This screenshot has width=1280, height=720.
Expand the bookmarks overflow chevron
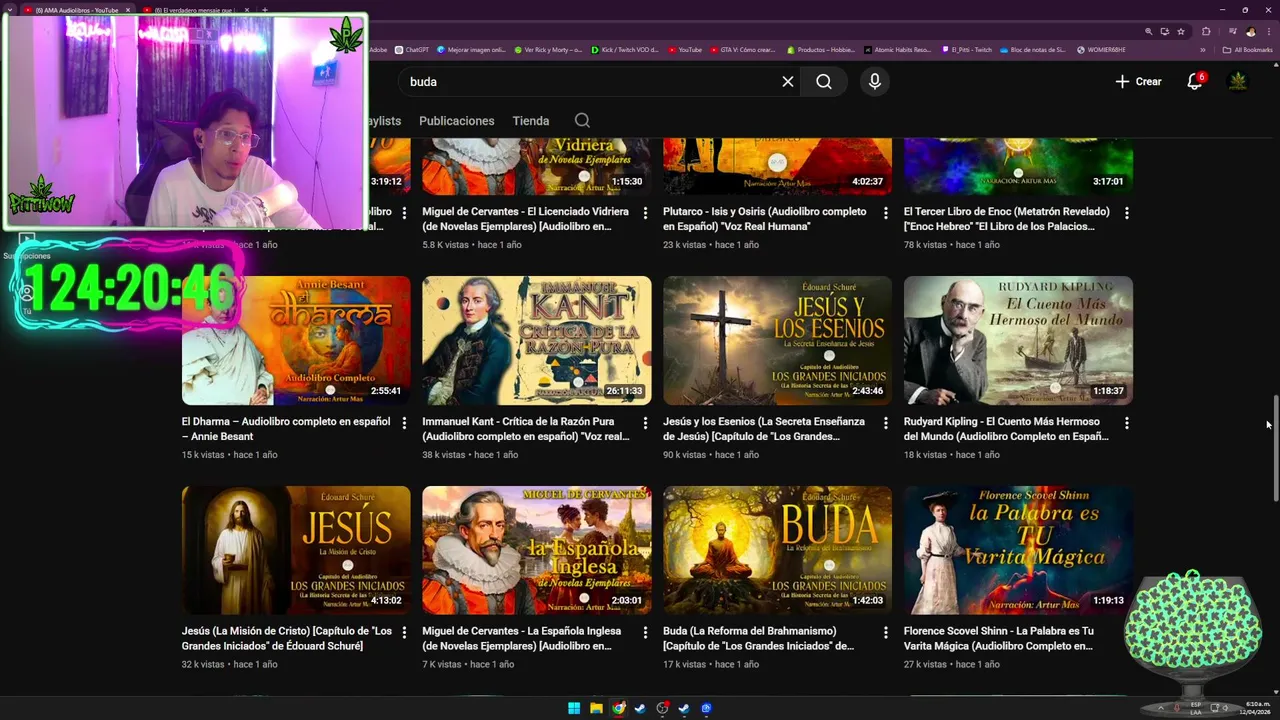coord(1203,50)
